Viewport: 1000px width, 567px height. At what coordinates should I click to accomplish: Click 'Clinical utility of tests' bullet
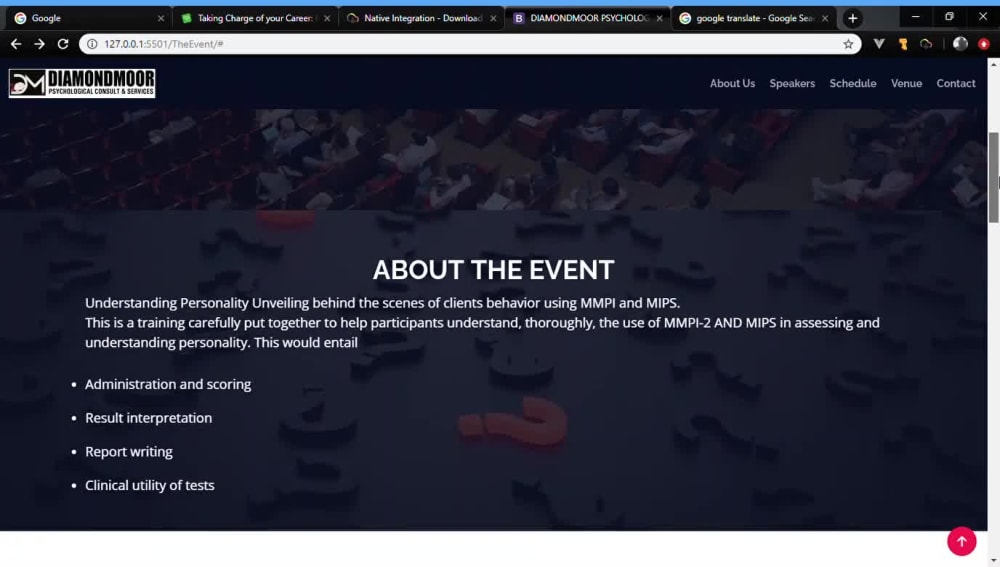(150, 485)
